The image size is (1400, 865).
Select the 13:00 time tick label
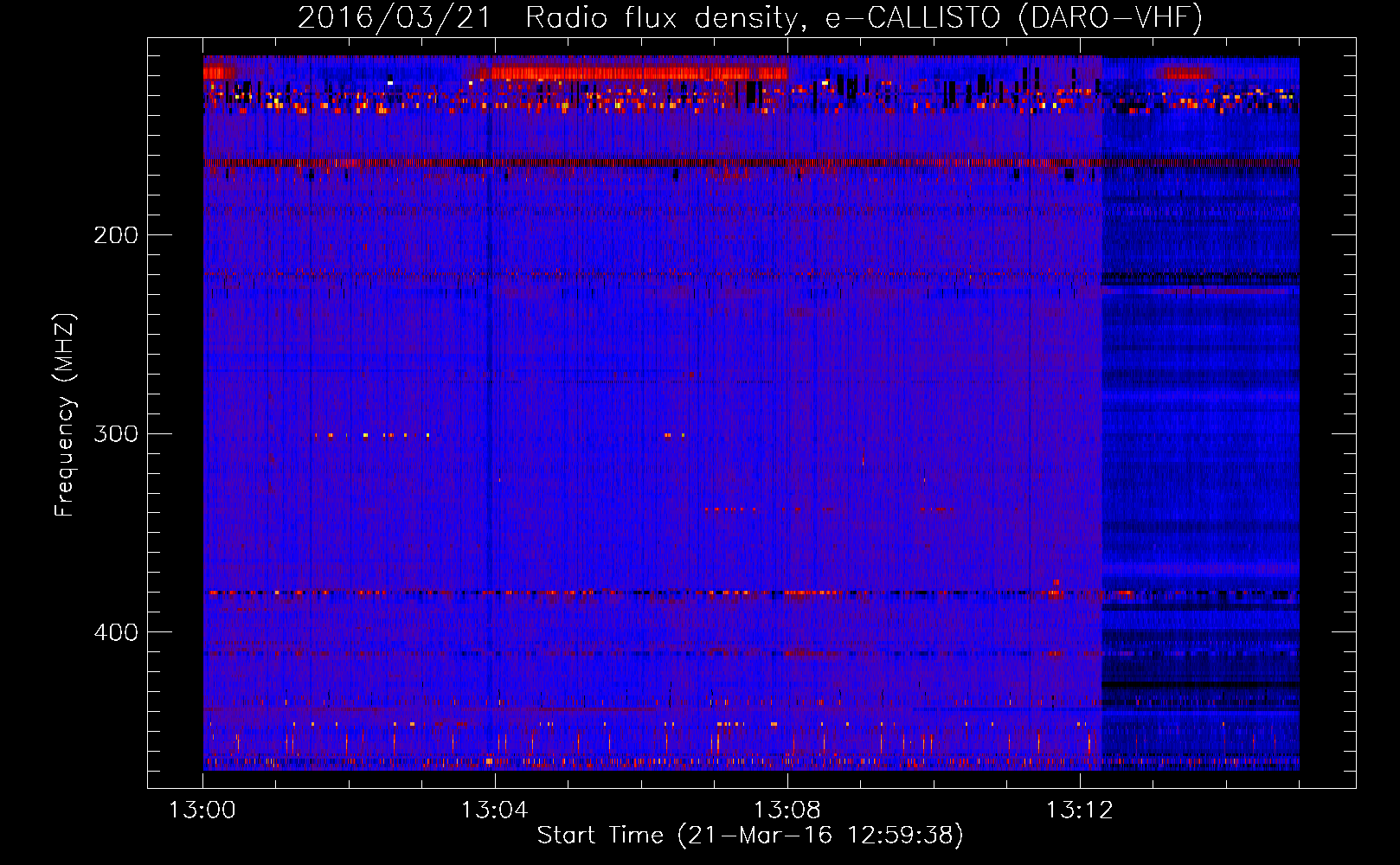click(x=202, y=811)
